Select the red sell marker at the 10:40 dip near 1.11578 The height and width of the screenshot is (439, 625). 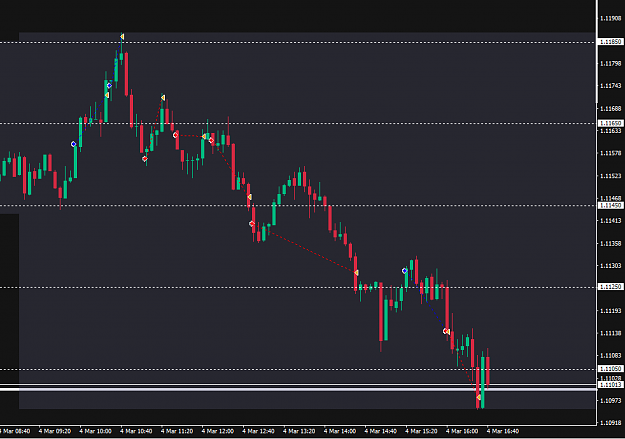(145, 159)
